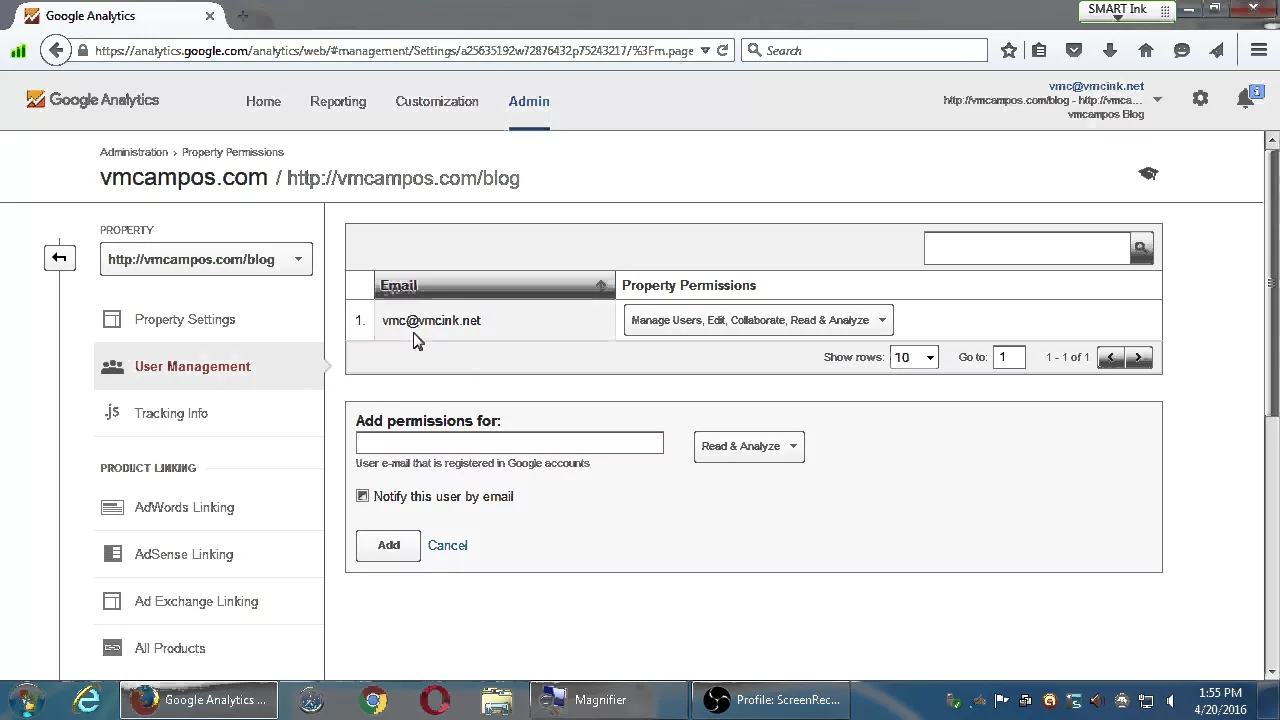
Task: Click the back arrow beside PROPERTY column
Action: click(x=59, y=258)
